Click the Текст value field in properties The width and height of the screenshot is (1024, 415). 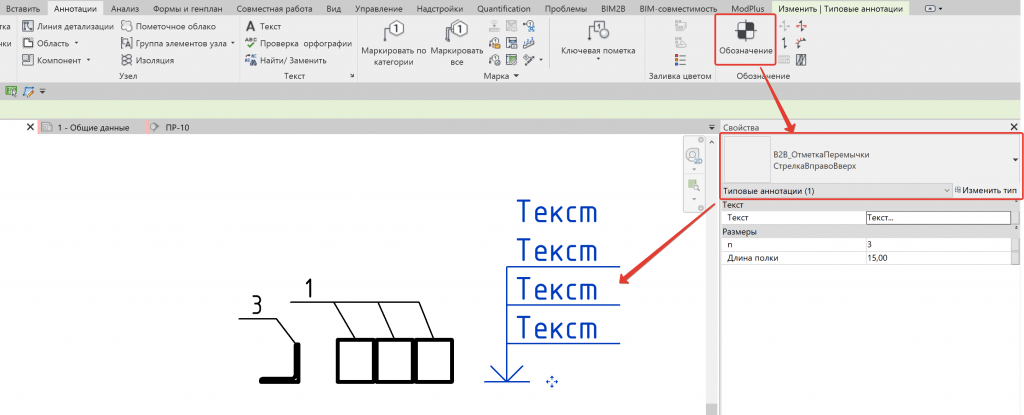click(937, 217)
